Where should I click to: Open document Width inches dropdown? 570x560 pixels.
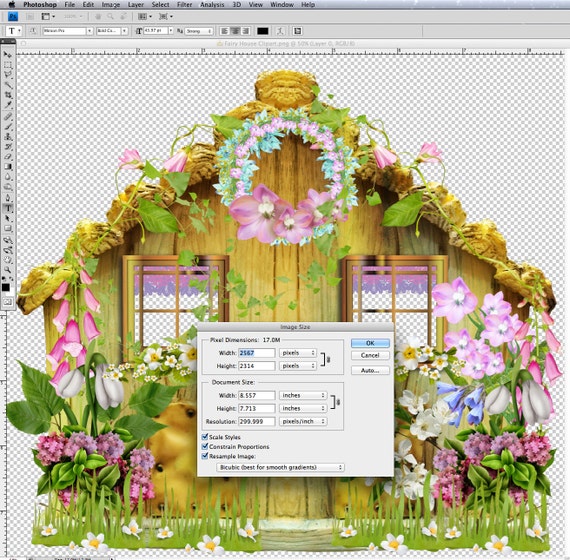pos(303,395)
